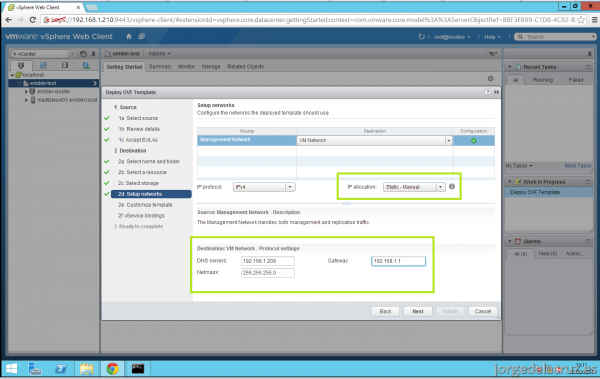Pin the navigator panel
The height and width of the screenshot is (379, 600).
[x=93, y=54]
